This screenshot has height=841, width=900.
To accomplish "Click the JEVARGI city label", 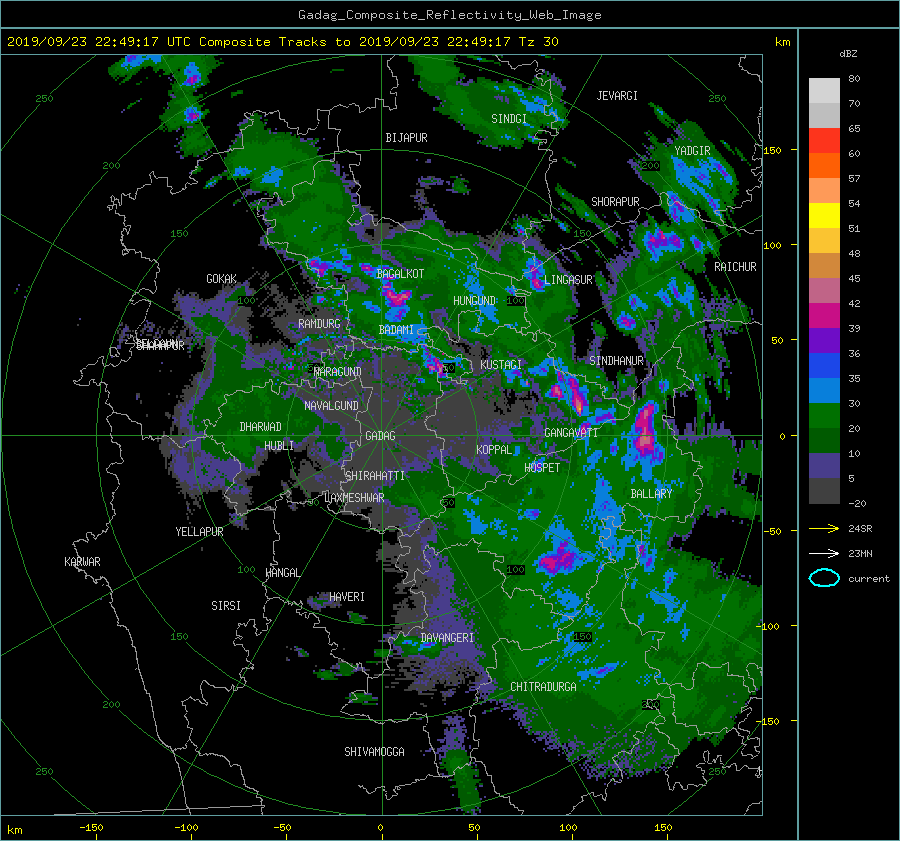I will [x=617, y=96].
